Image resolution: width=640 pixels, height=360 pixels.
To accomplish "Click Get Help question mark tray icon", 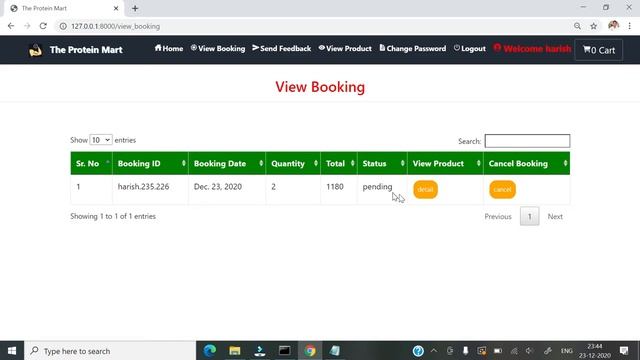I will pos(418,351).
